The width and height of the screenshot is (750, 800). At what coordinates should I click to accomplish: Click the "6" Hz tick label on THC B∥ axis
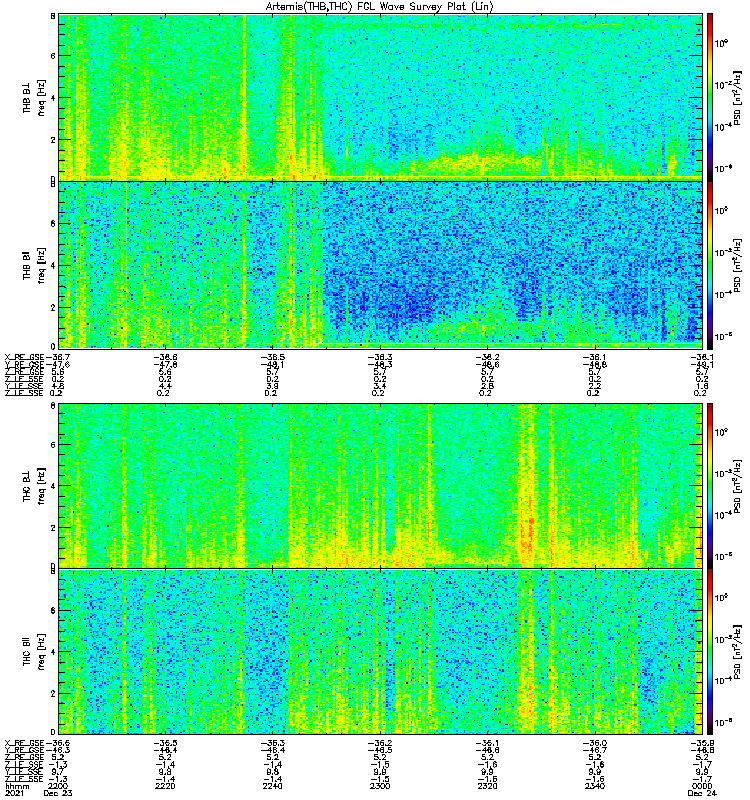coord(53,611)
